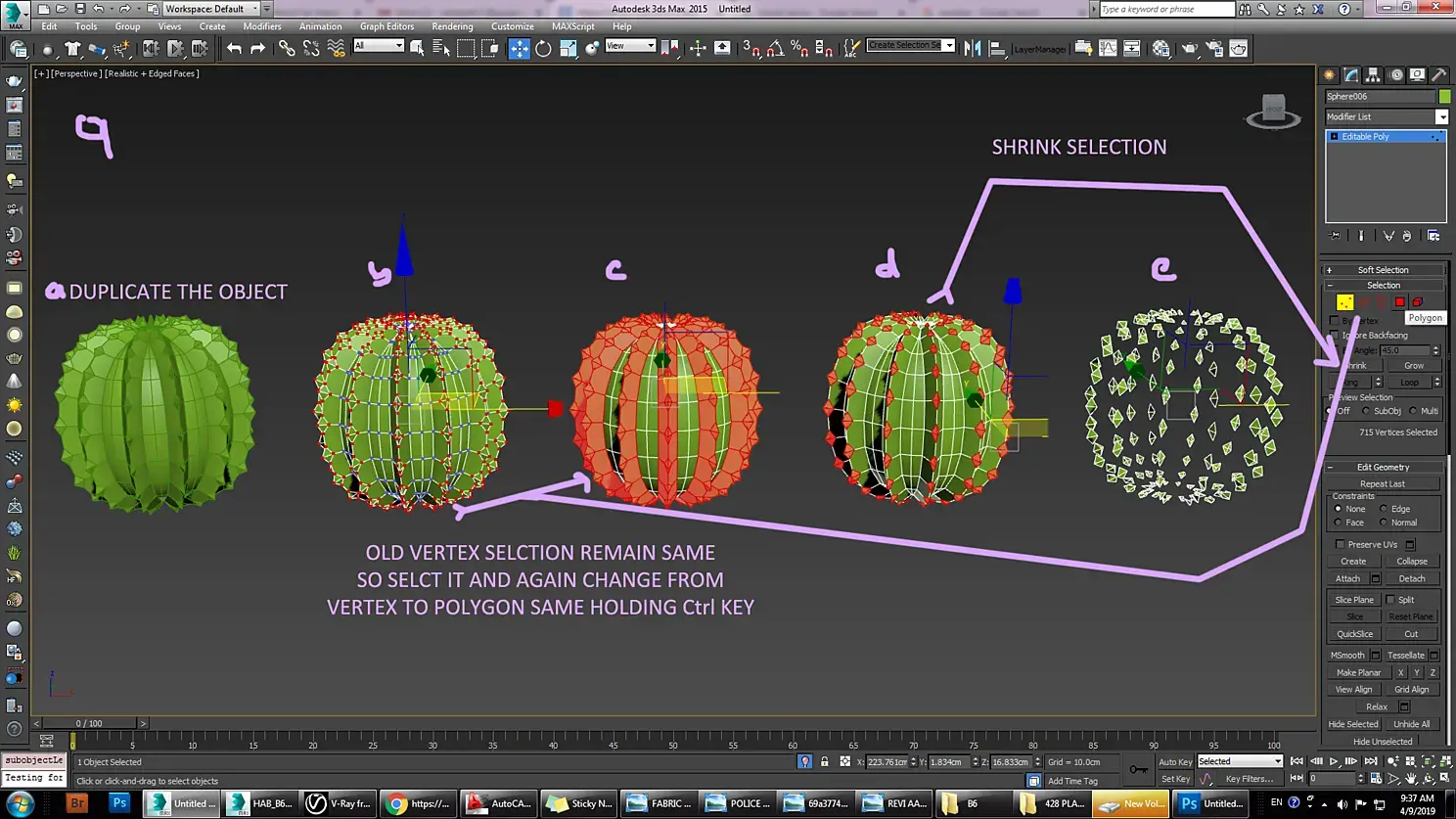Click the Mirror tool icon

[x=973, y=48]
